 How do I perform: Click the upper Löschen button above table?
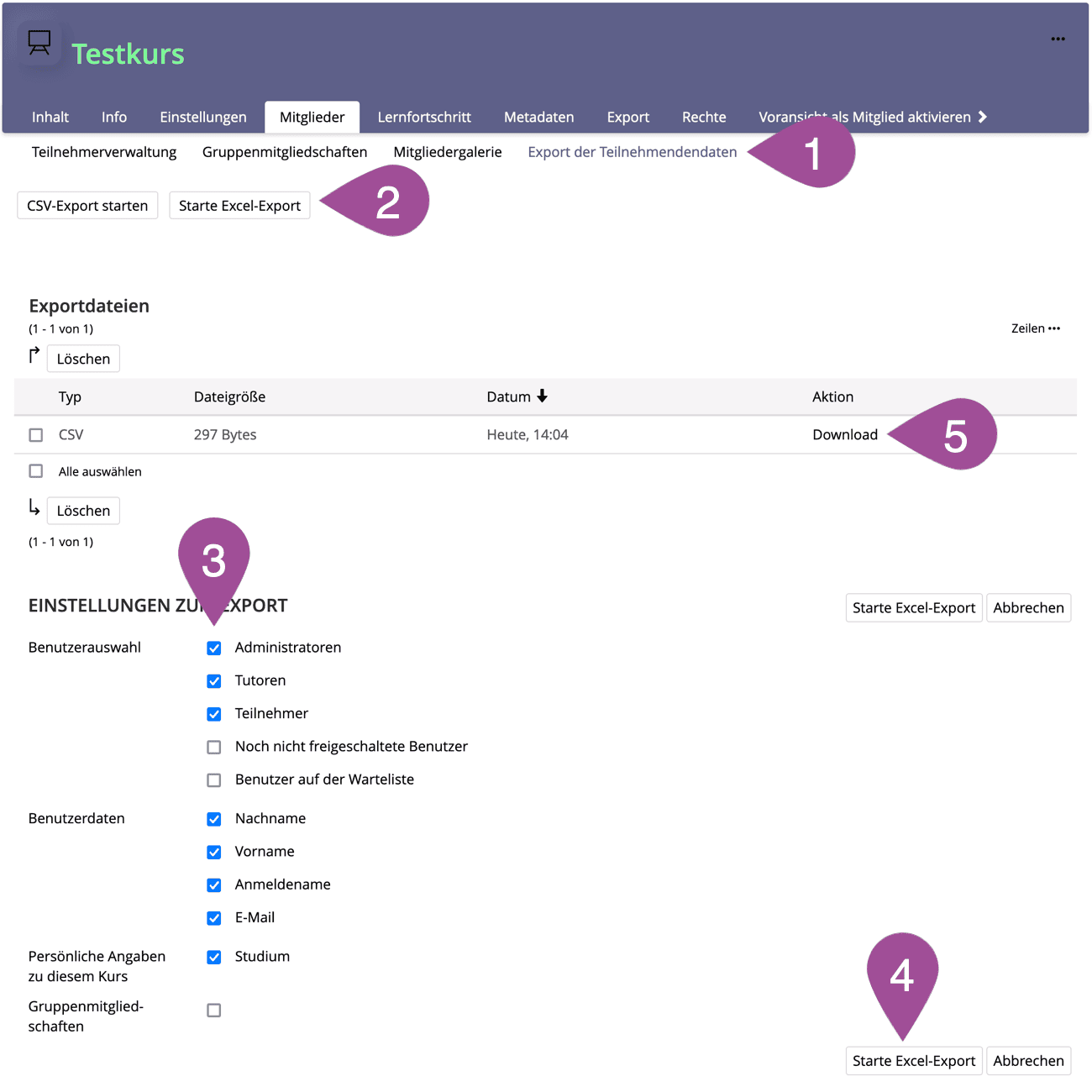[83, 359]
